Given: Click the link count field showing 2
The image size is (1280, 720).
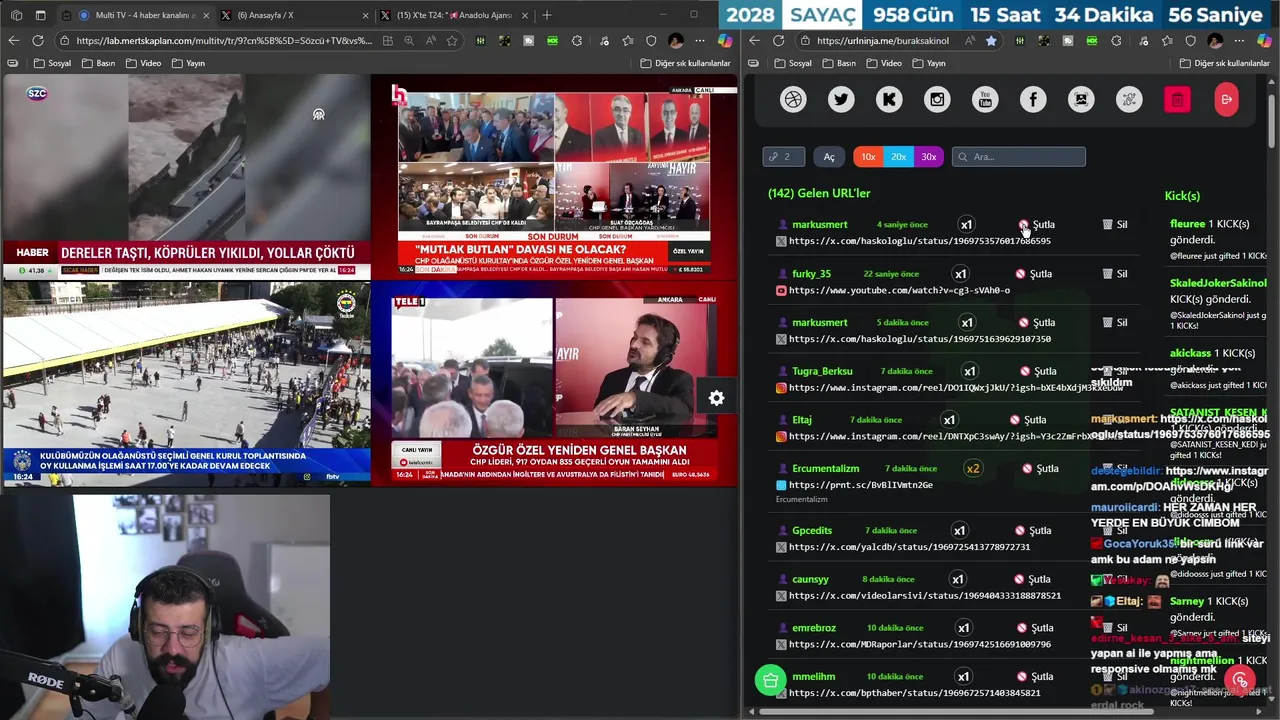Looking at the screenshot, I should tap(783, 157).
